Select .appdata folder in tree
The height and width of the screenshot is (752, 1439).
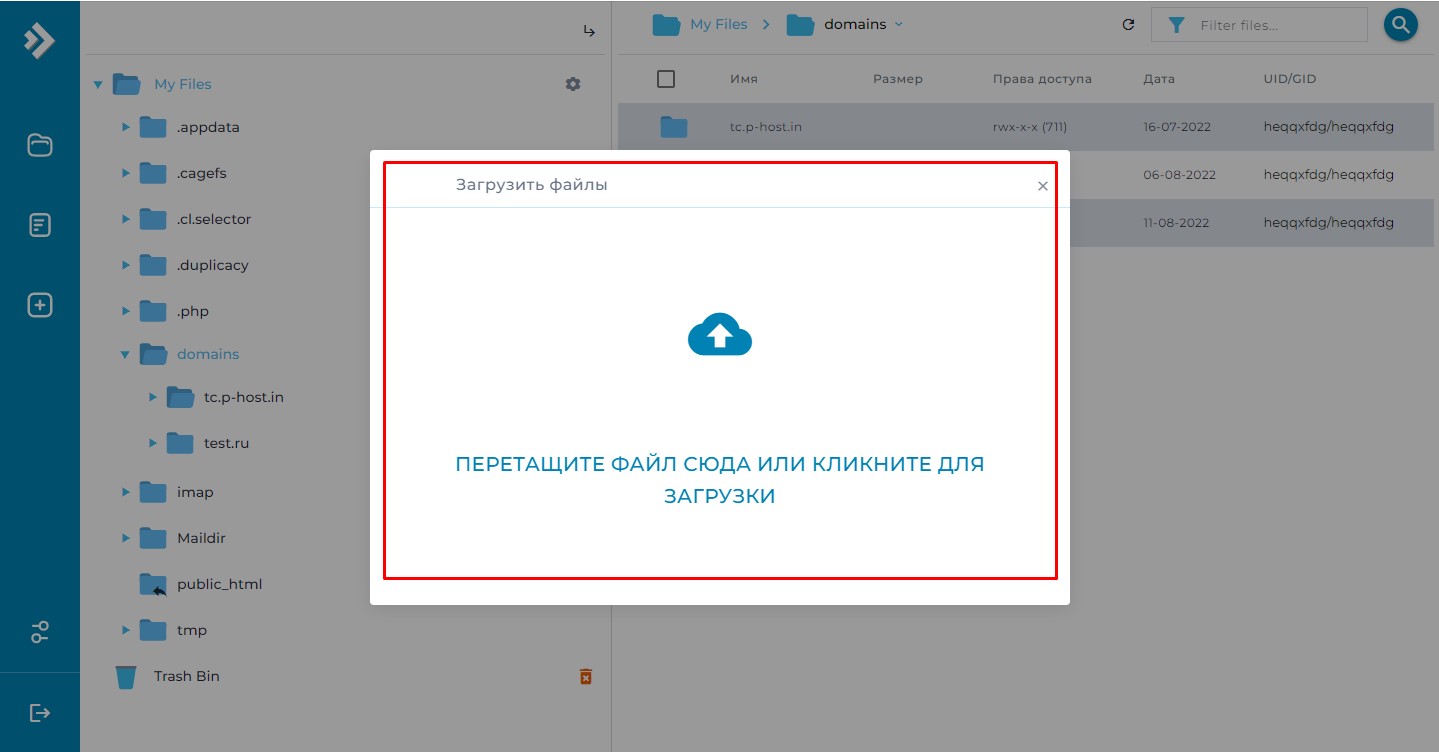pyautogui.click(x=208, y=127)
